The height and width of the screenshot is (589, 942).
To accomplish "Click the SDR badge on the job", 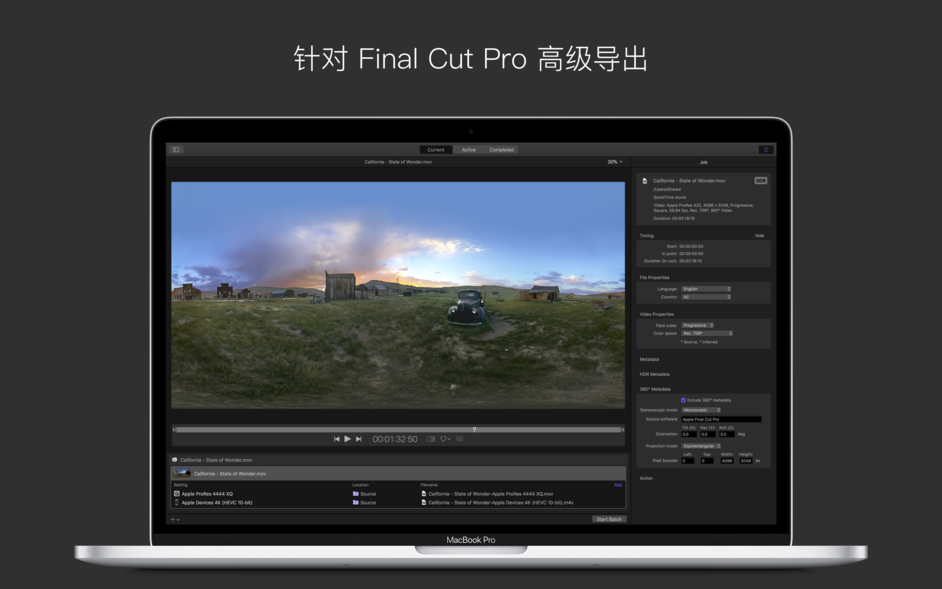I will pos(760,179).
